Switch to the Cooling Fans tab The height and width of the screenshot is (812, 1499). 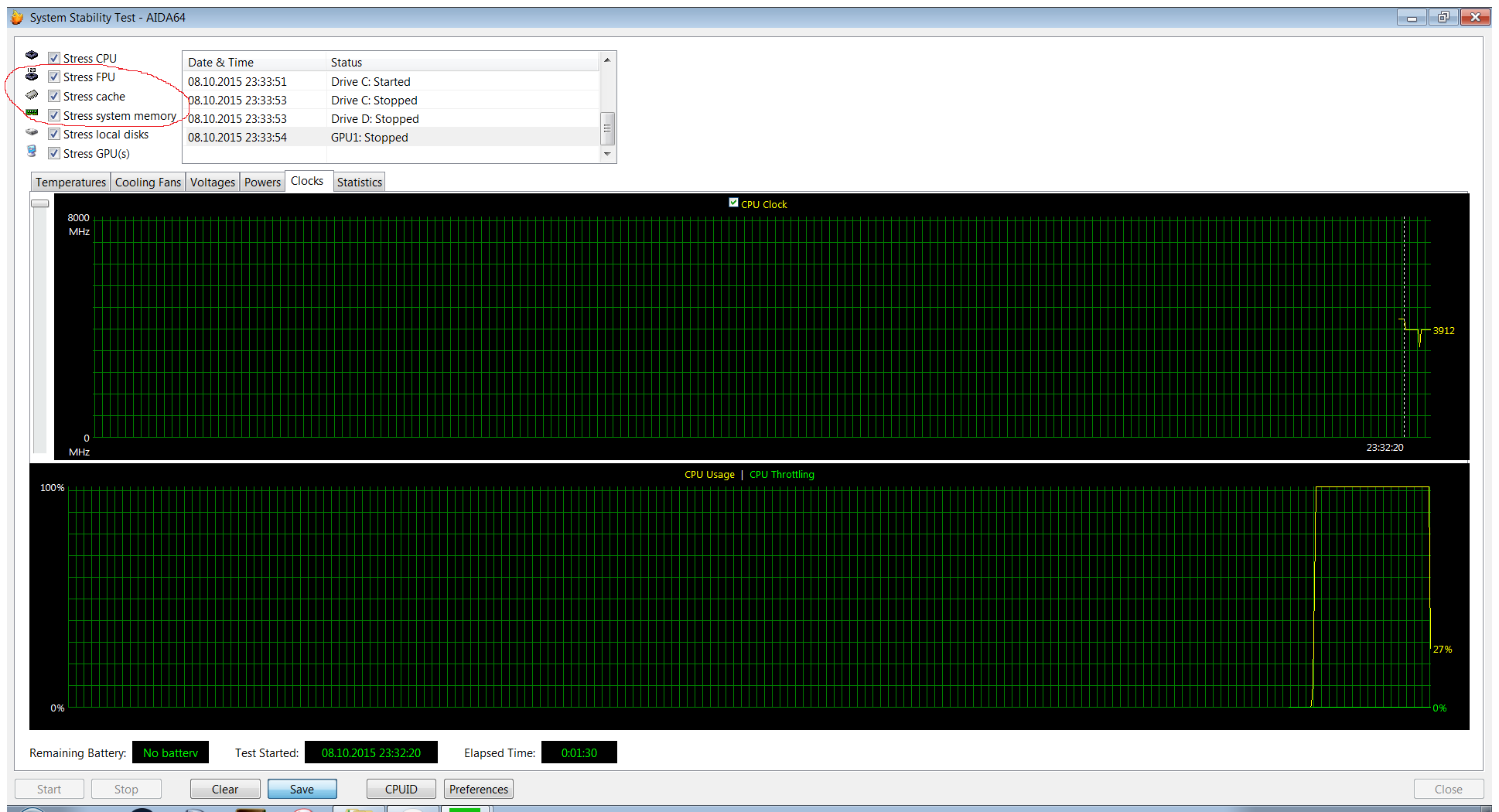(x=148, y=183)
